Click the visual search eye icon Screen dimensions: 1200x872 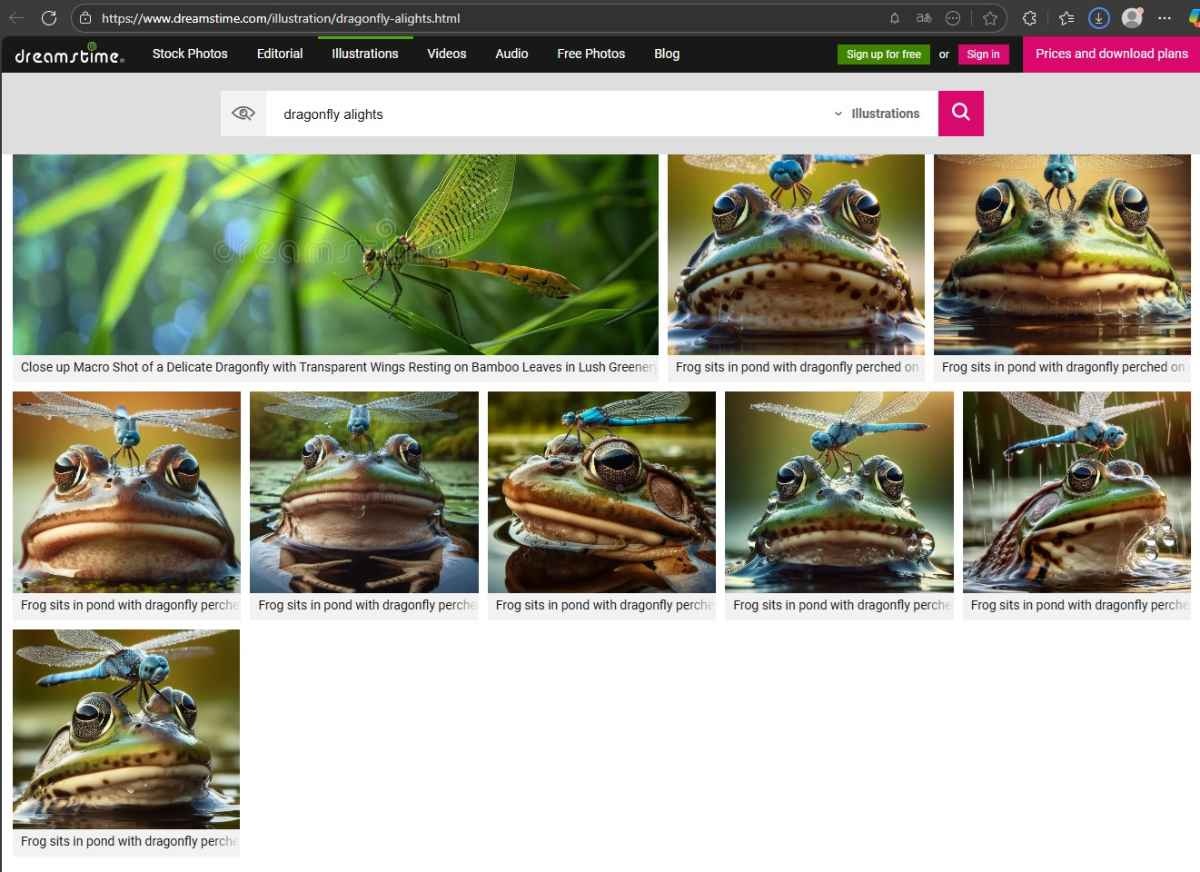[243, 113]
